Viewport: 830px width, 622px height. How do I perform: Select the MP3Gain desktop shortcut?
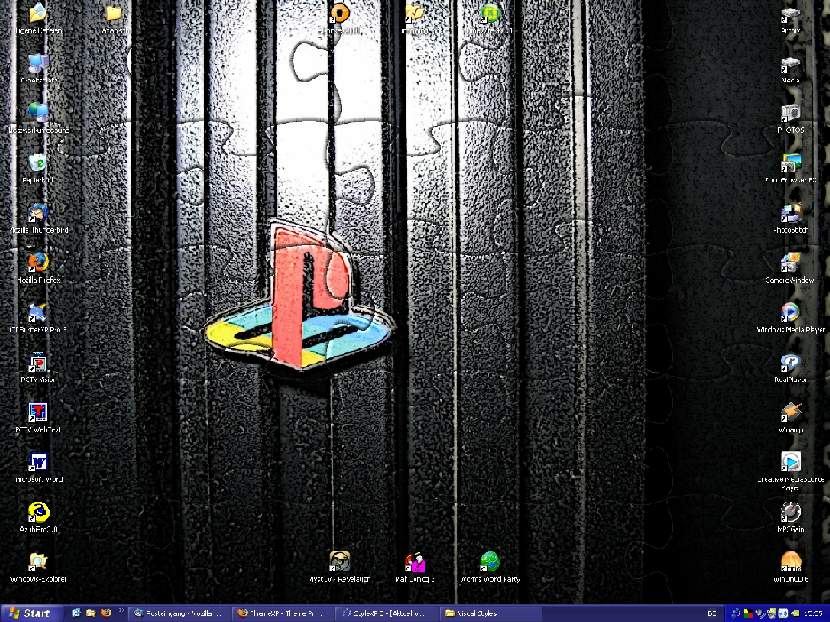(791, 518)
